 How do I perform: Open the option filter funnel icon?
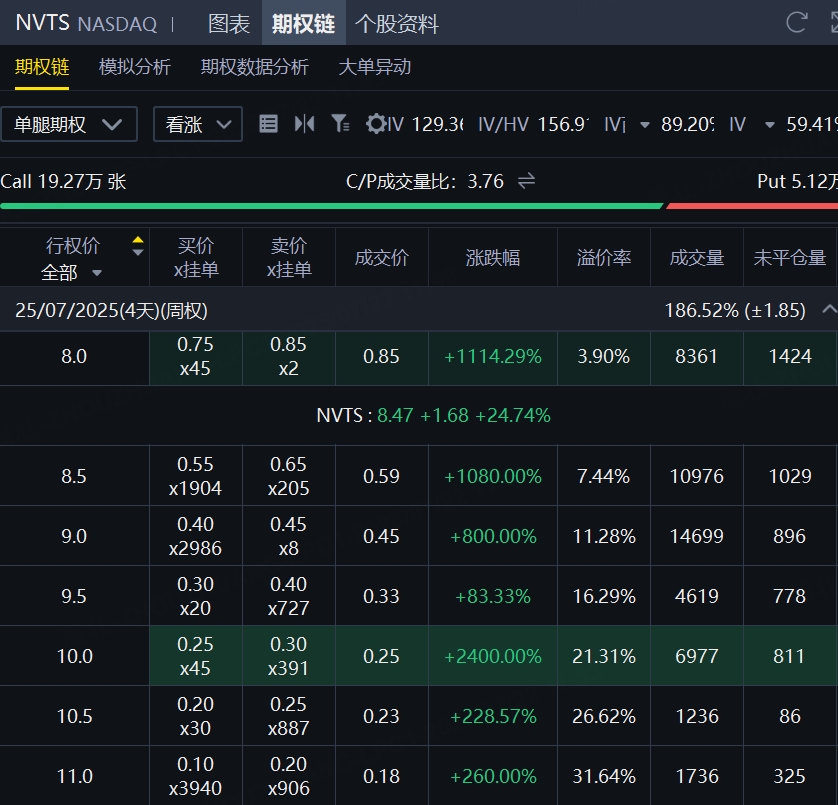[x=340, y=124]
